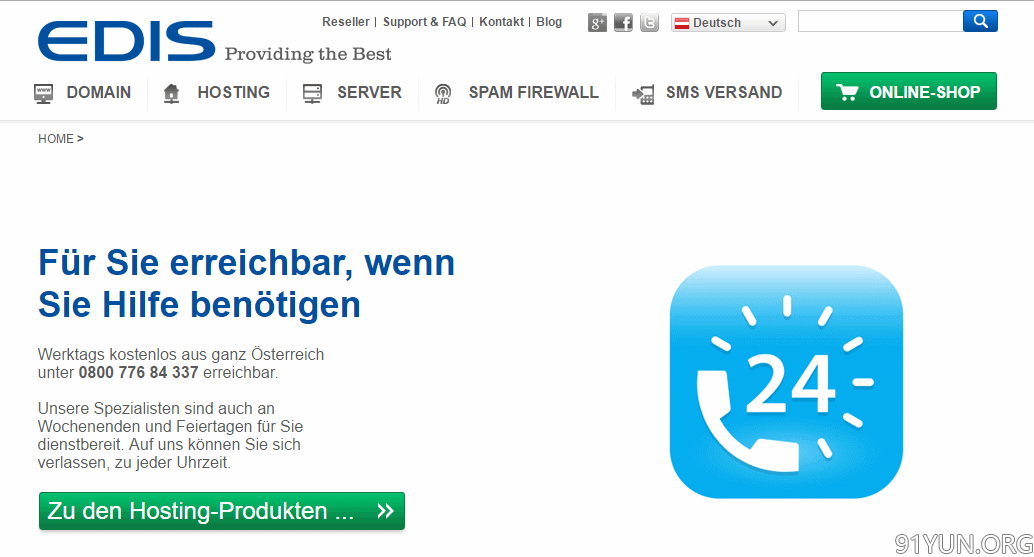Open the Domain menu
The image size is (1034, 557).
98,92
